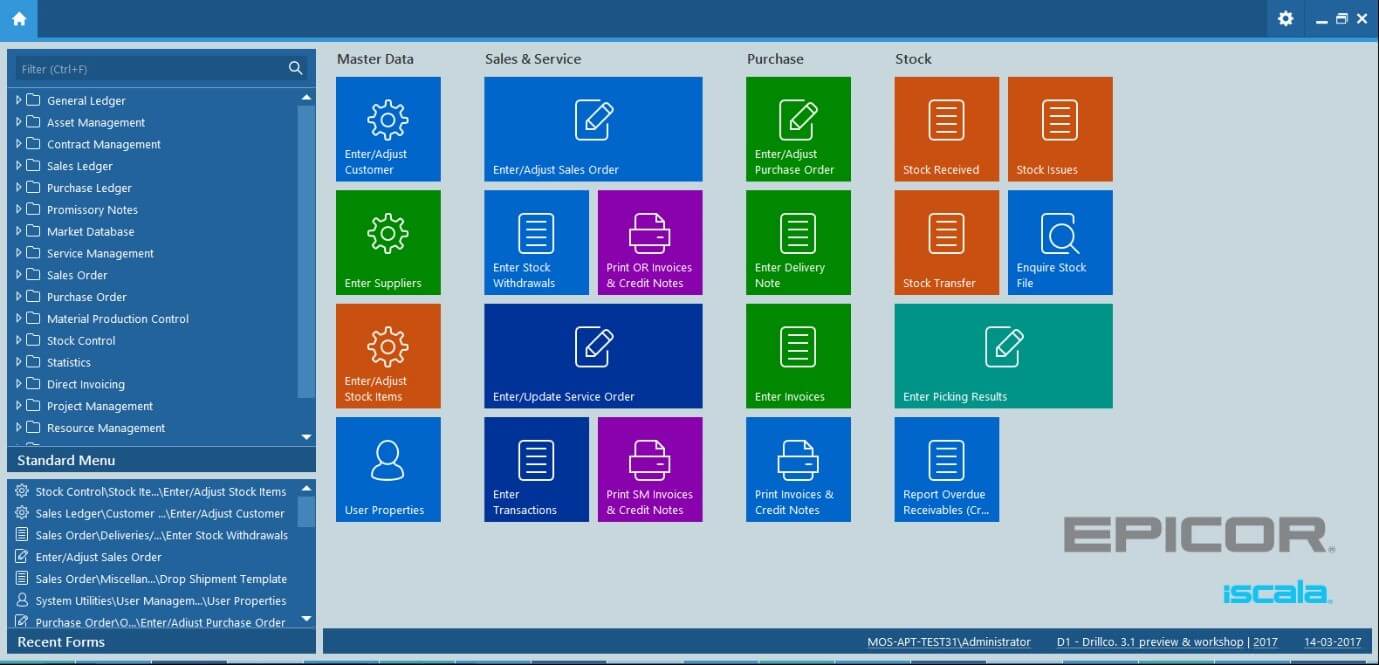This screenshot has height=665, width=1379.
Task: Open the Enquire Stock File tile
Action: [x=1060, y=242]
